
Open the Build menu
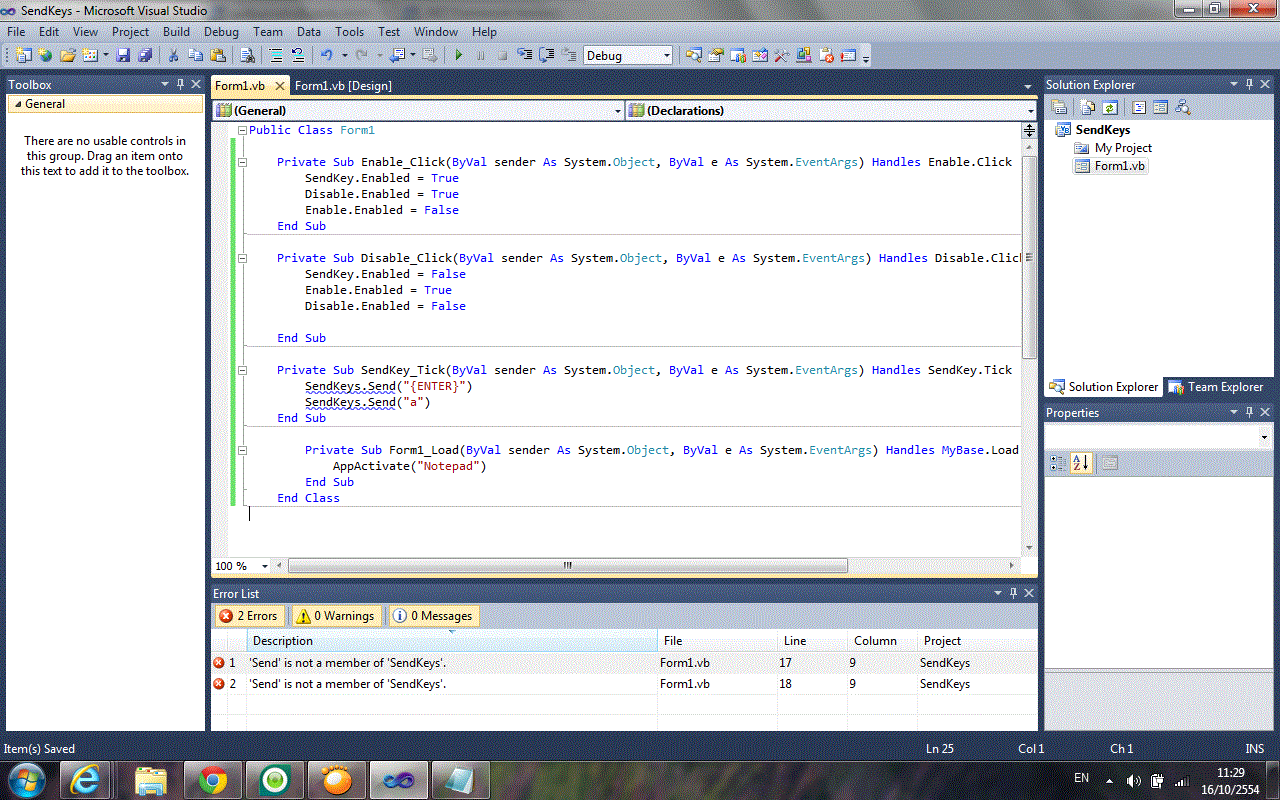point(176,32)
